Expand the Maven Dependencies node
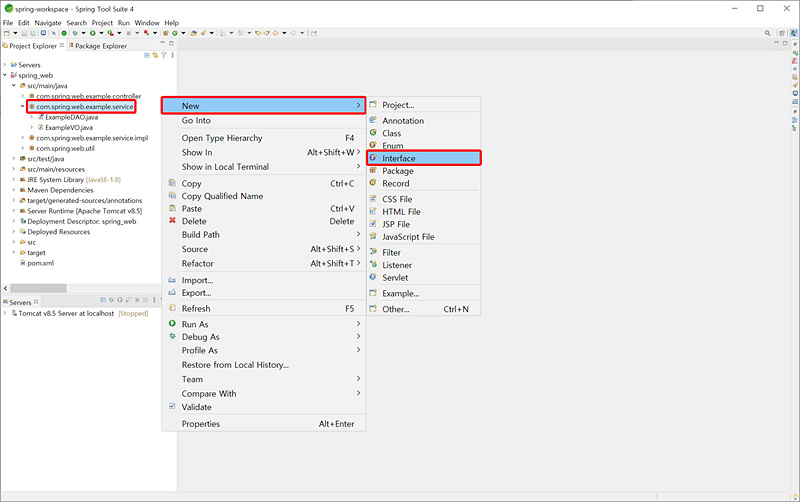800x502 pixels. coord(14,190)
